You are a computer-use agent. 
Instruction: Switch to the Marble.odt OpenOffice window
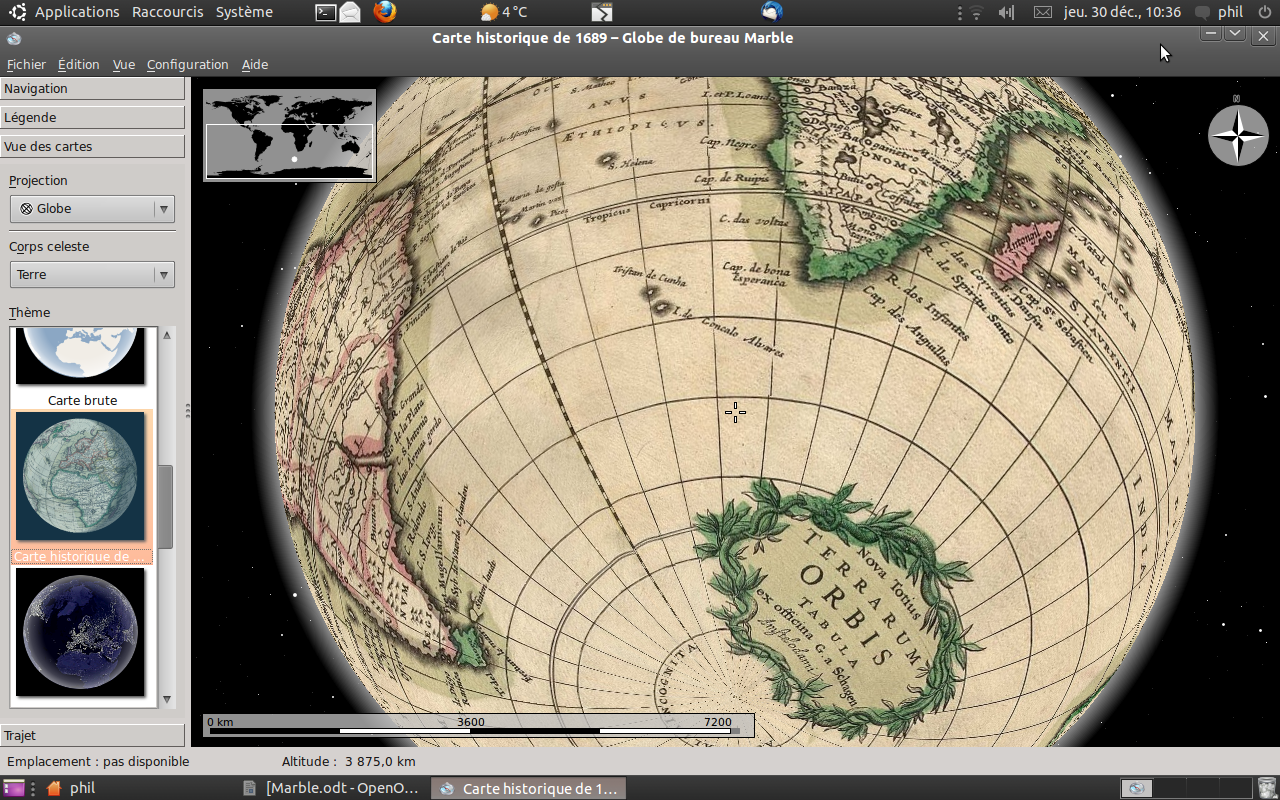[332, 788]
